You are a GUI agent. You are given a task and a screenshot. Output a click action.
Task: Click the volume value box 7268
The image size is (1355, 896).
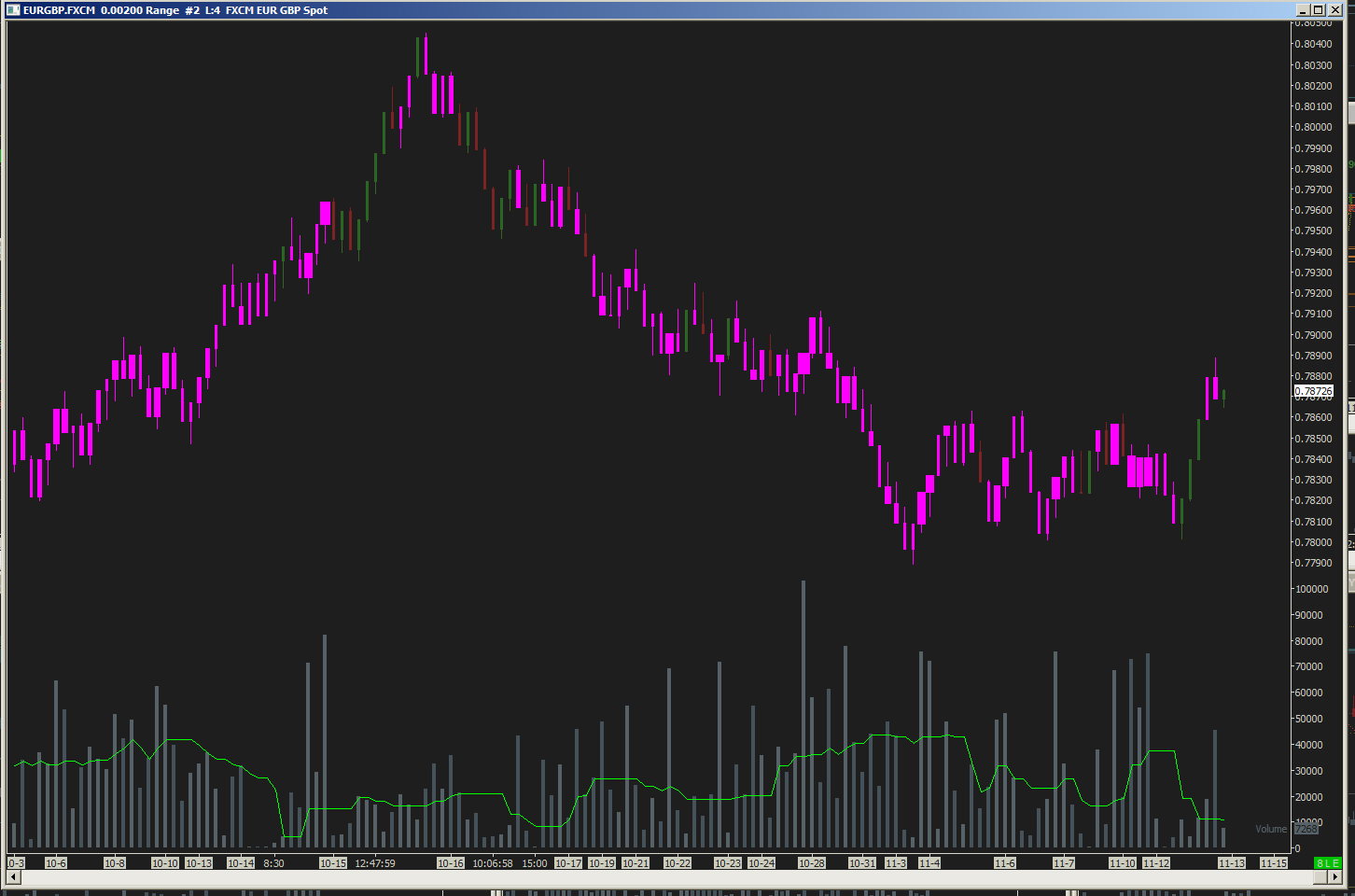click(1306, 829)
